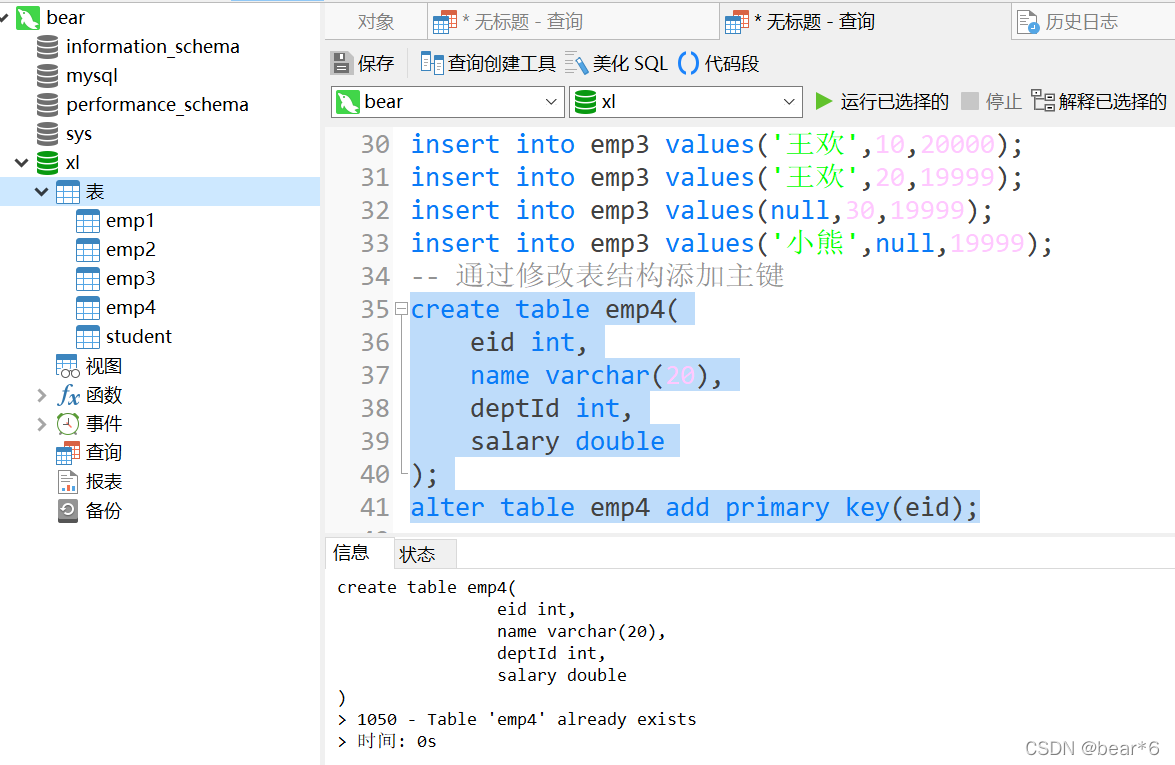
Task: Click line number 41 in the editor
Action: coord(375,507)
